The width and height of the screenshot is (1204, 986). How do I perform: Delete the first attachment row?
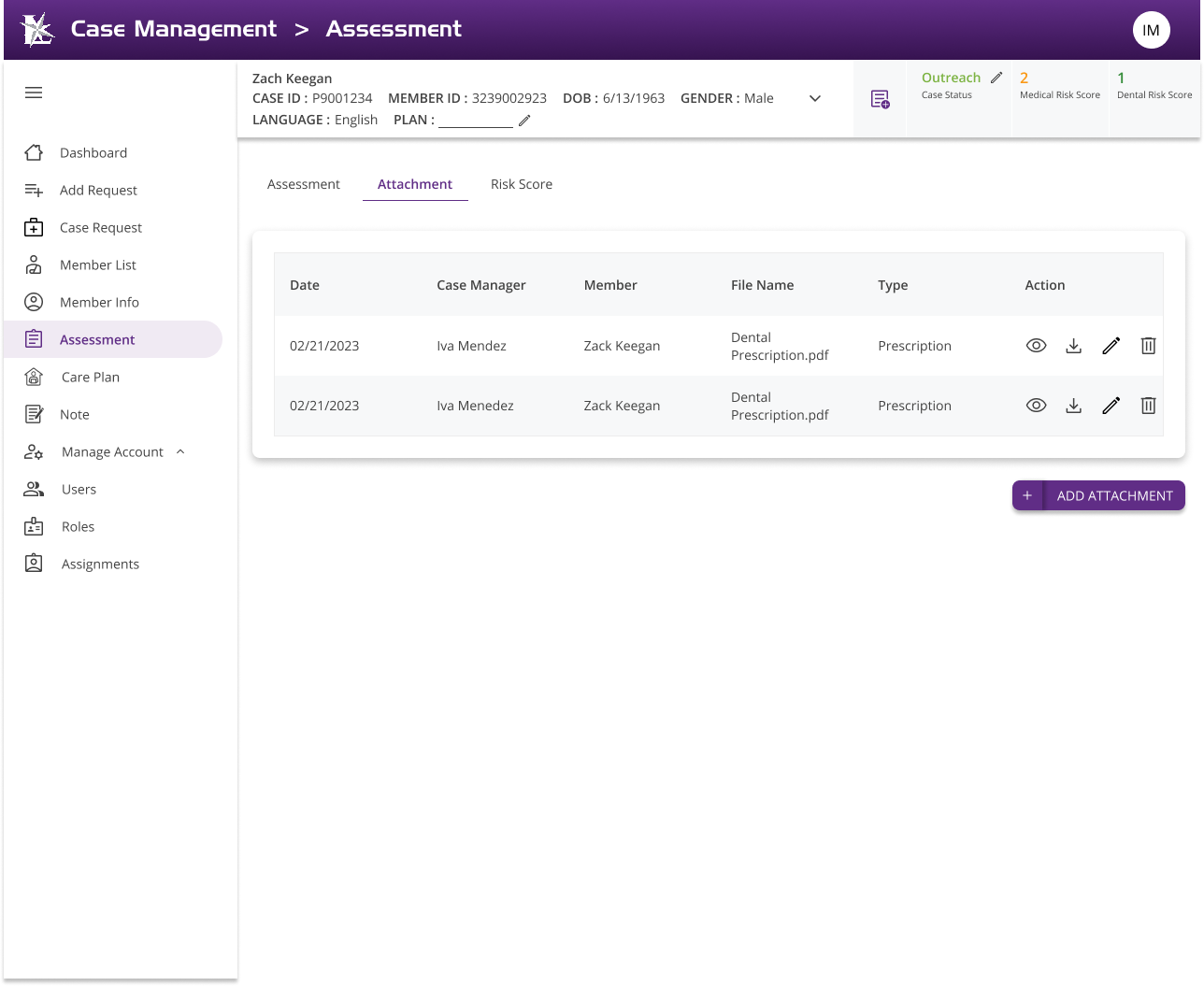(1148, 346)
